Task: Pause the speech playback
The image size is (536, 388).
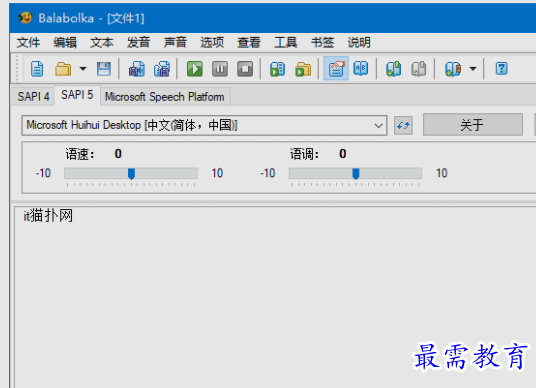Action: click(220, 69)
